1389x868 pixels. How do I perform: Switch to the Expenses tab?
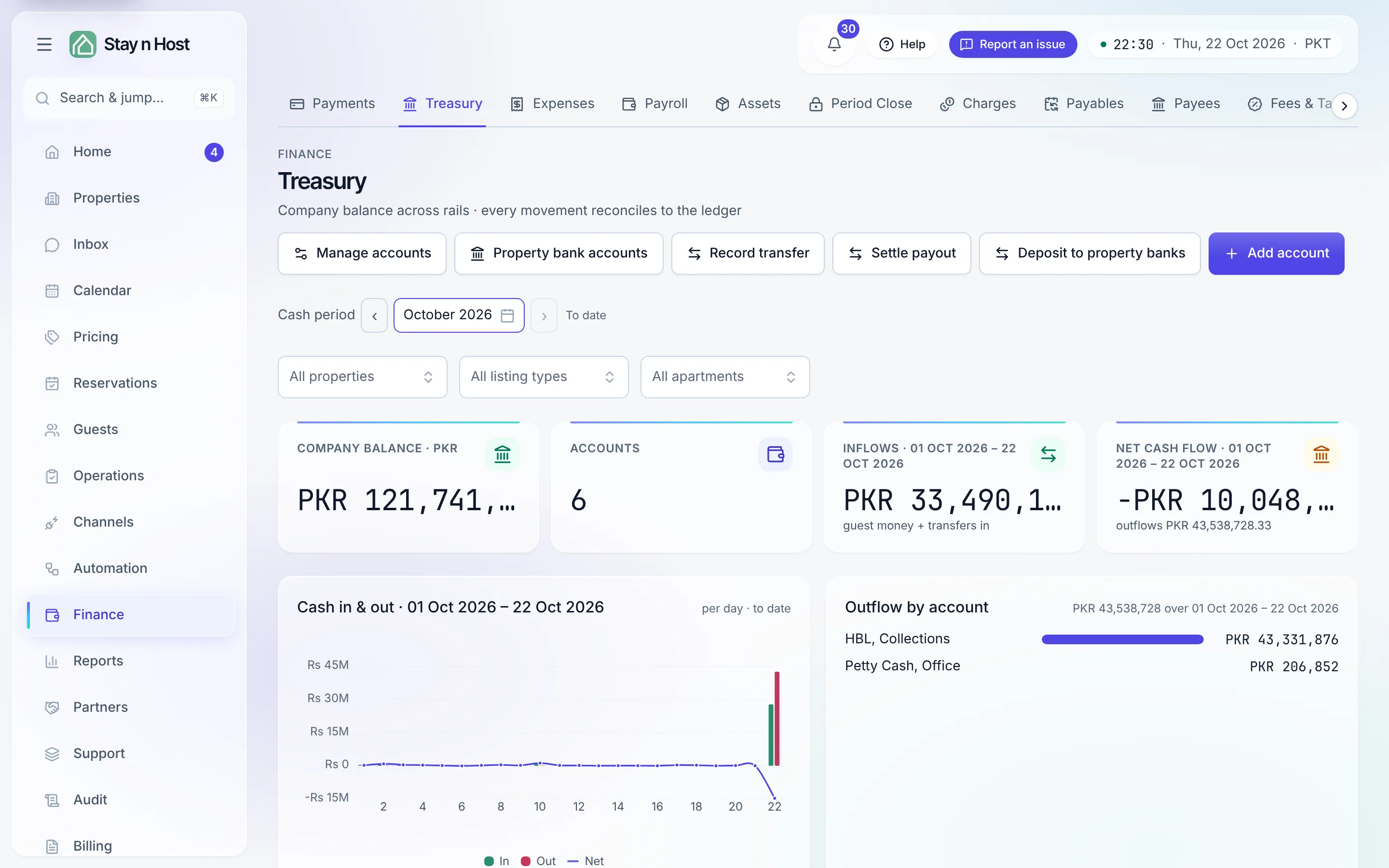(552, 104)
